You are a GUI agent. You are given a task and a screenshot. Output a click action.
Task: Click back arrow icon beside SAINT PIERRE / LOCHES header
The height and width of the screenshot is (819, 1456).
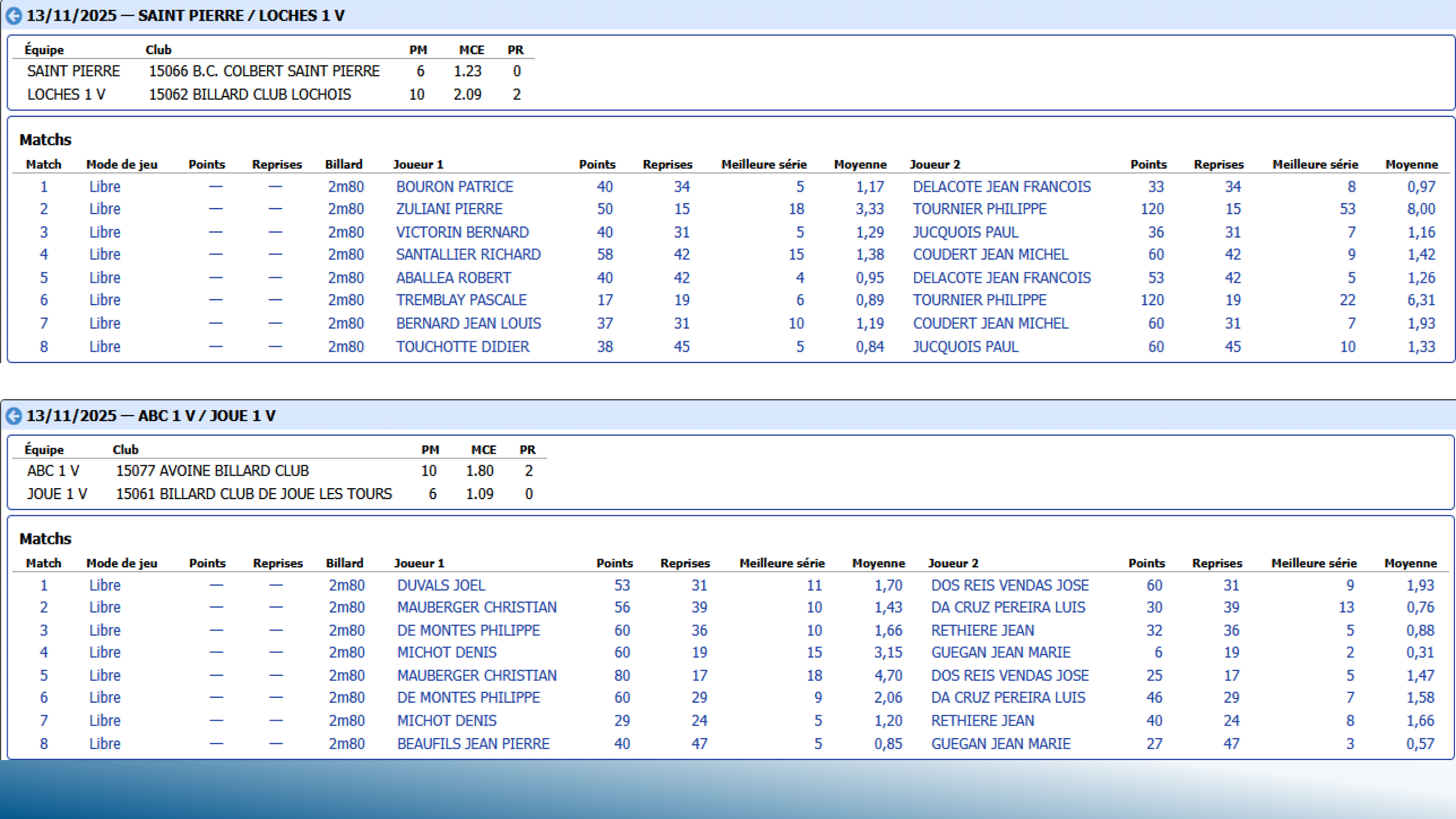pos(14,16)
